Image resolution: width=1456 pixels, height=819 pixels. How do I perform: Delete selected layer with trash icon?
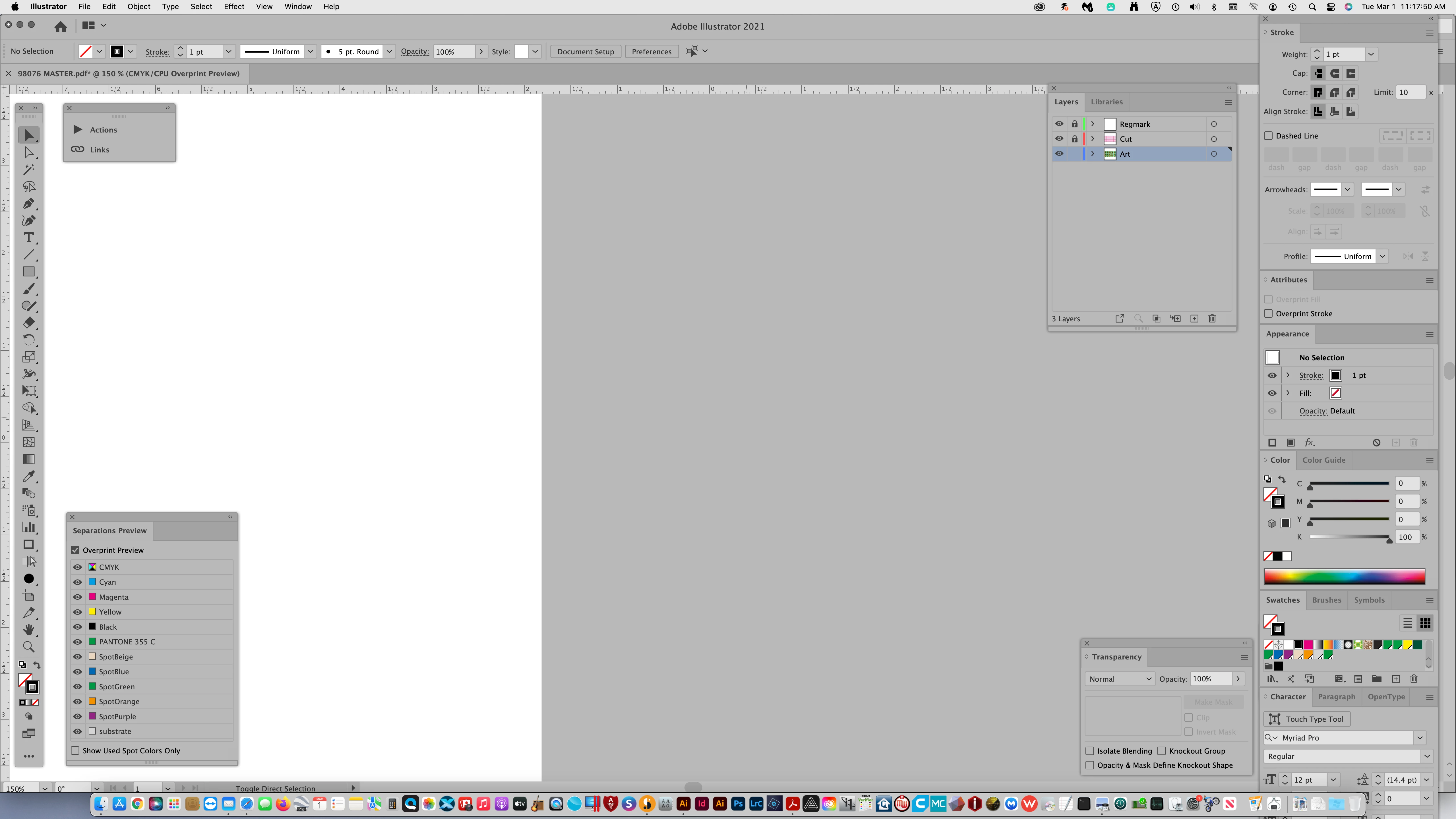click(1212, 319)
